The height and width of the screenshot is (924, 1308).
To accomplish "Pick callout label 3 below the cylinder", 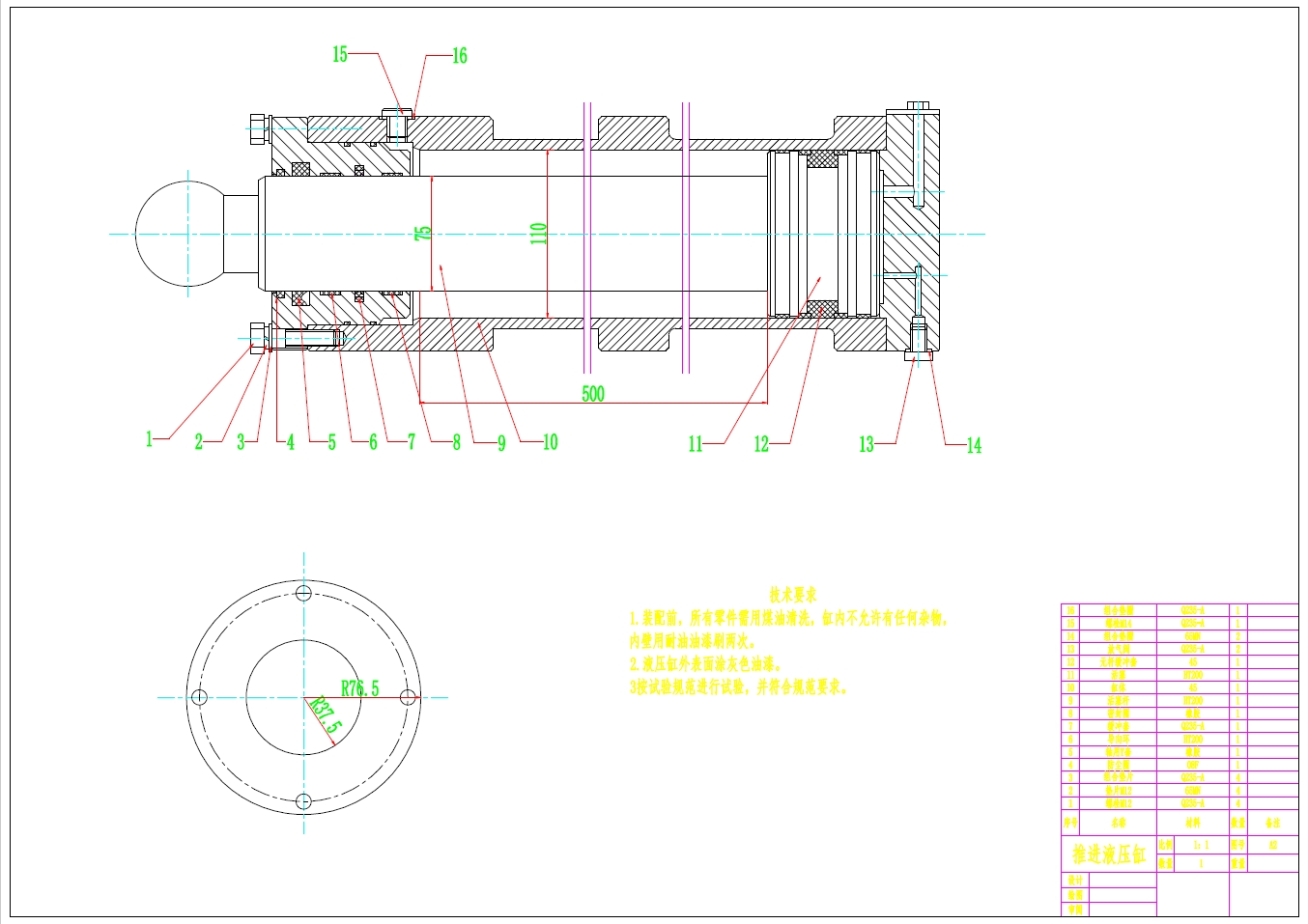I will coord(242,442).
